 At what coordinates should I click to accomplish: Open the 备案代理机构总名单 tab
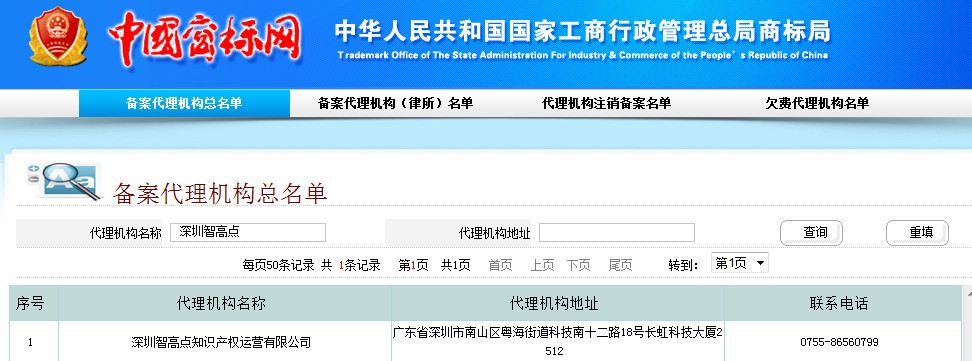(x=184, y=103)
